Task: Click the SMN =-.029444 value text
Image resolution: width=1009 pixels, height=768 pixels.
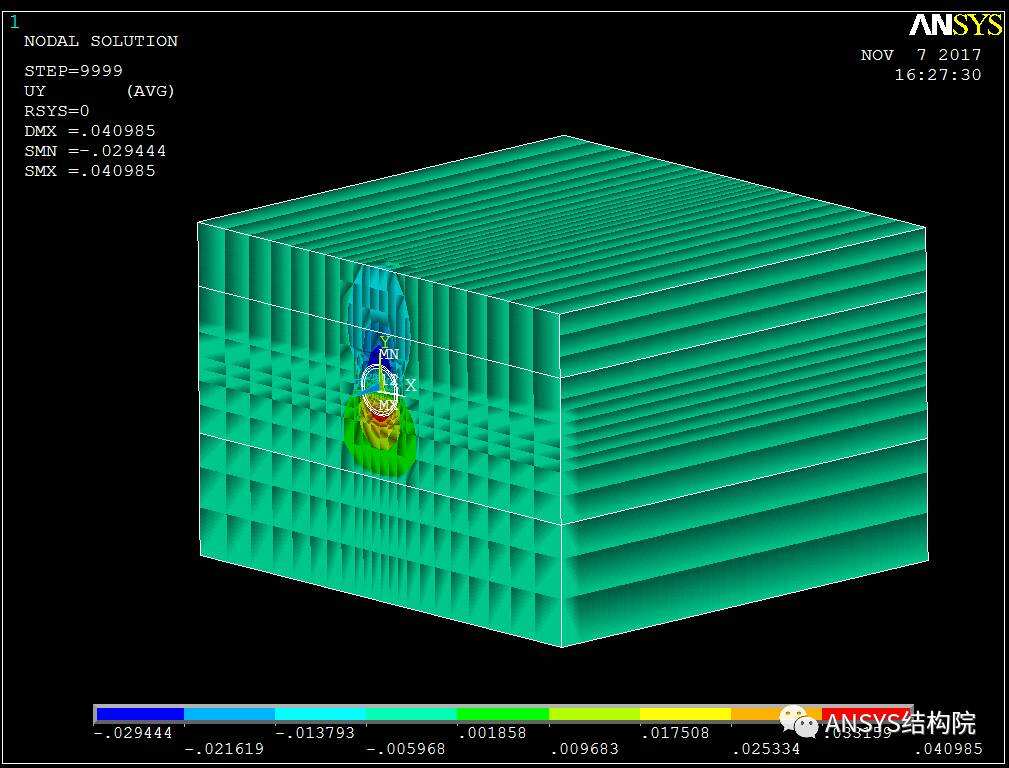Action: tap(95, 151)
